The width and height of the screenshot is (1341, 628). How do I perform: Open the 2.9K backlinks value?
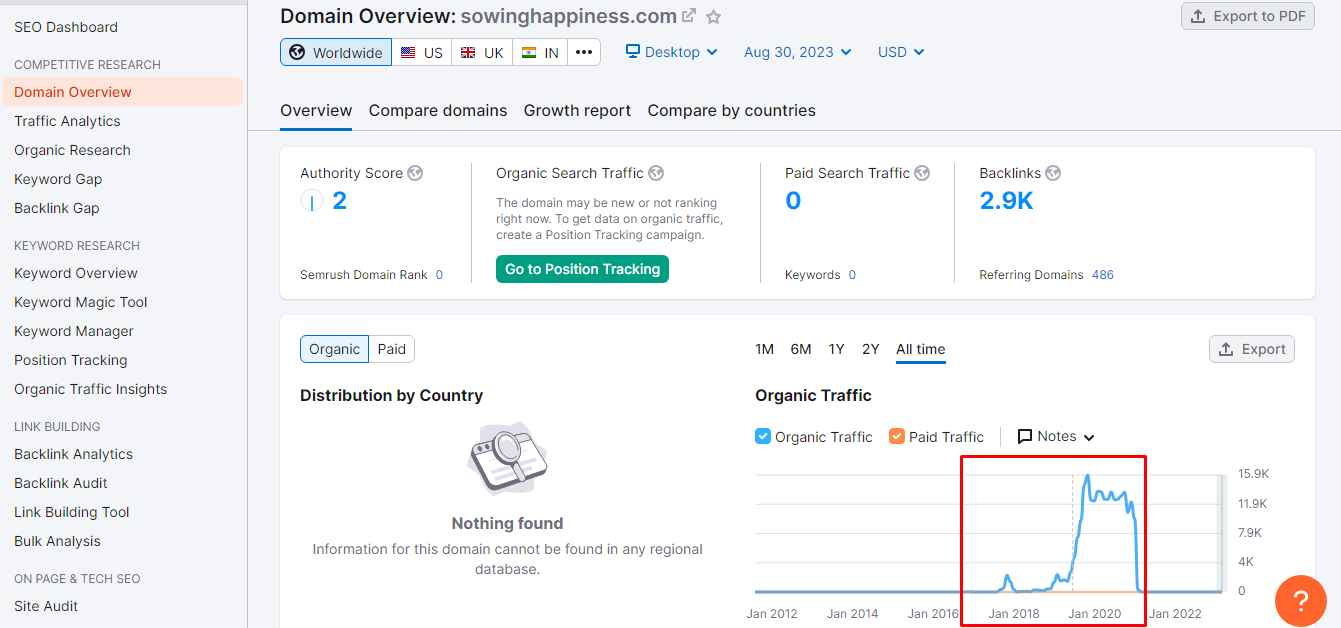click(x=1006, y=201)
